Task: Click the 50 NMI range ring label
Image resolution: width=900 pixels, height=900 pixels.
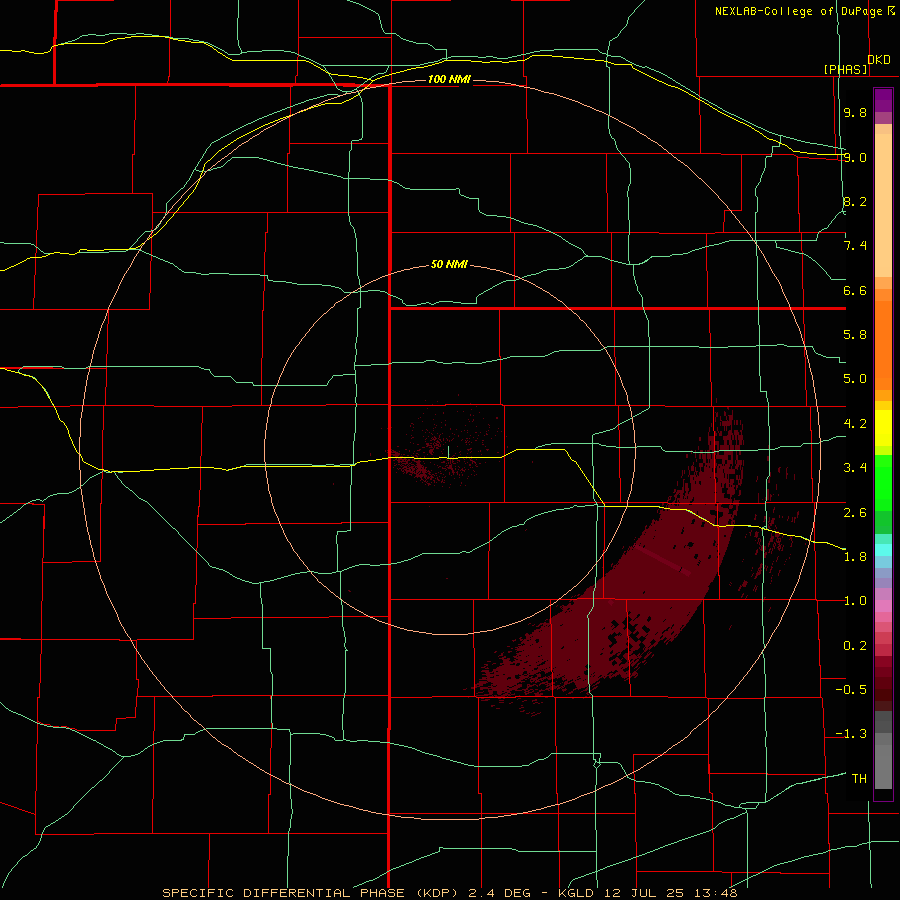Action: [449, 264]
